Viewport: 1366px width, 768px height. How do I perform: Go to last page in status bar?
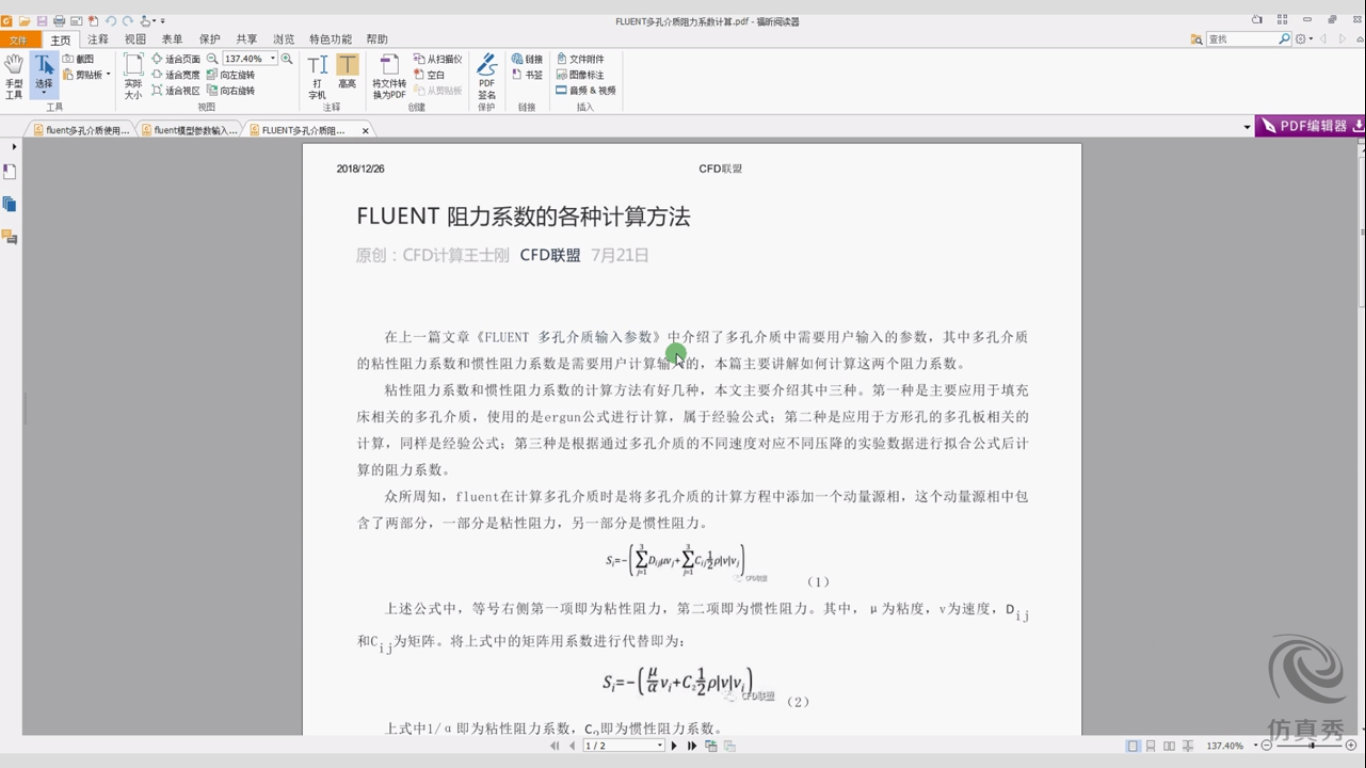[691, 746]
